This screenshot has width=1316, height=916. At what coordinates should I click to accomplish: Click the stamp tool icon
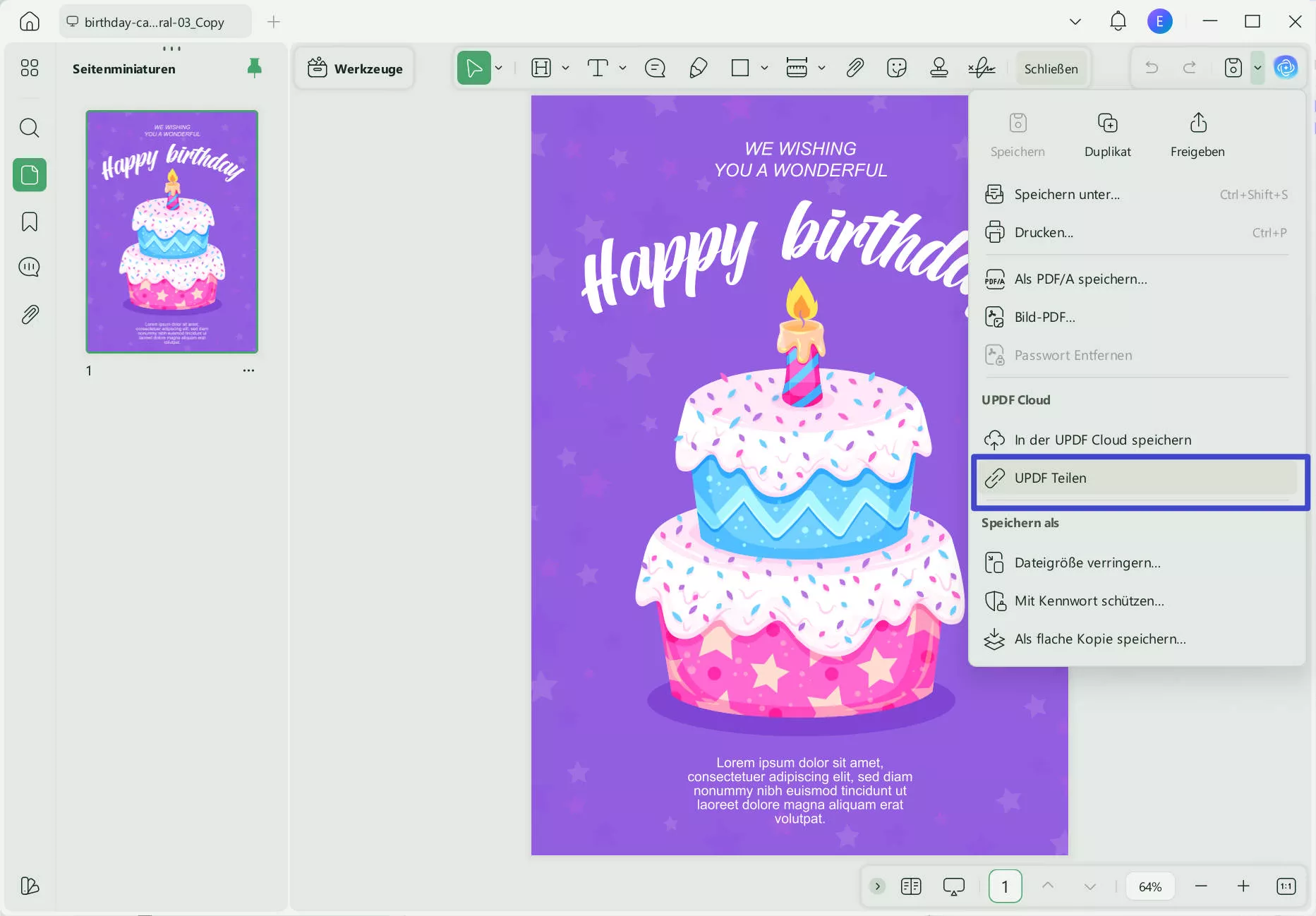pyautogui.click(x=938, y=68)
